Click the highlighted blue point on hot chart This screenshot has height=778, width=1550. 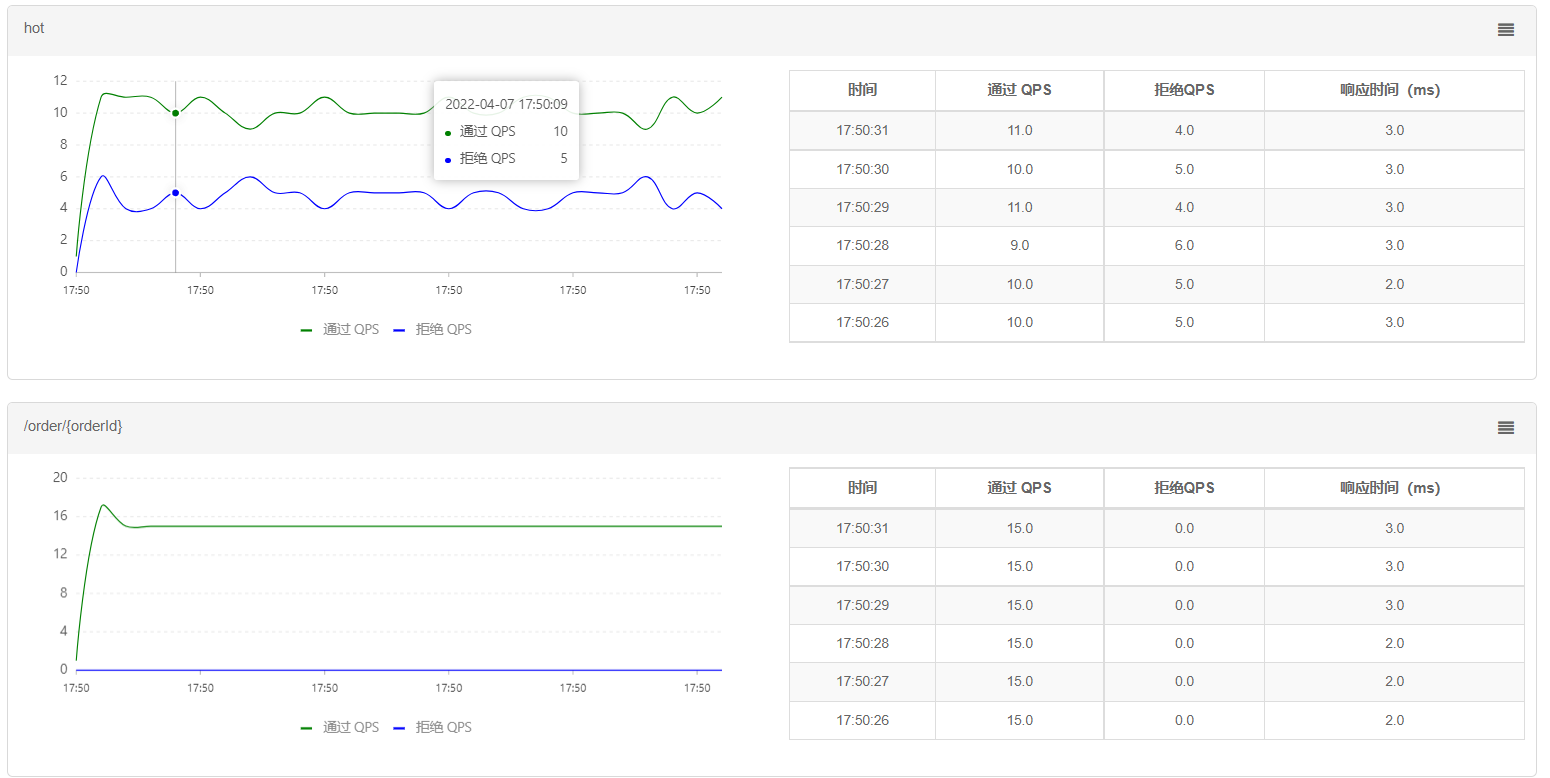coord(175,193)
